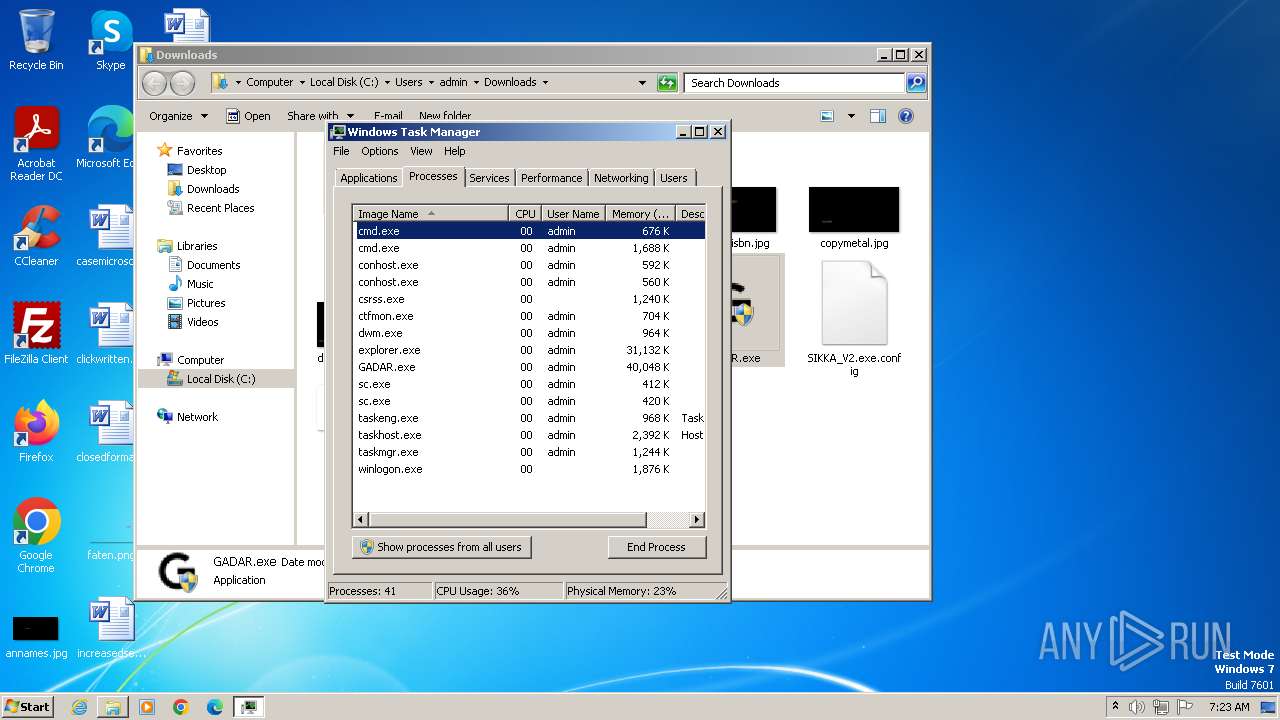
Task: Click the Edge taskbar icon
Action: click(x=215, y=707)
